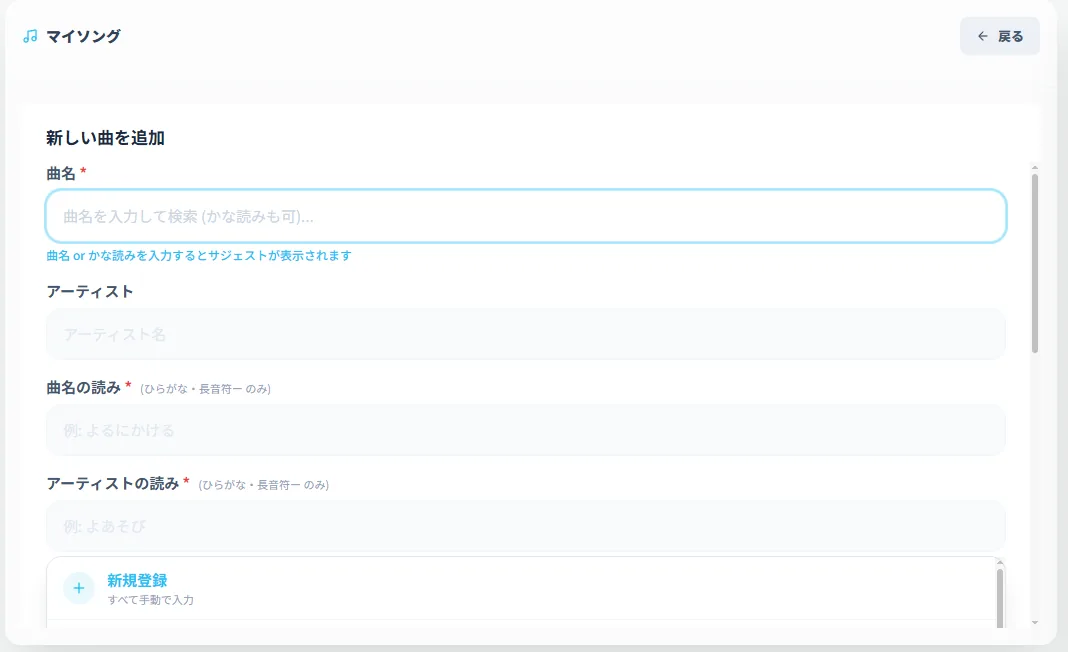Click the マイソング music note icon
Screen dimensions: 1068x652
(x=30, y=36)
